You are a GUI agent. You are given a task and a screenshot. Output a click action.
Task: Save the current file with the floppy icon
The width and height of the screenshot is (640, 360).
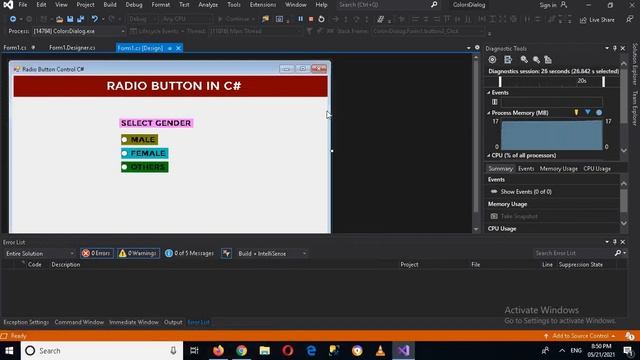(x=70, y=19)
